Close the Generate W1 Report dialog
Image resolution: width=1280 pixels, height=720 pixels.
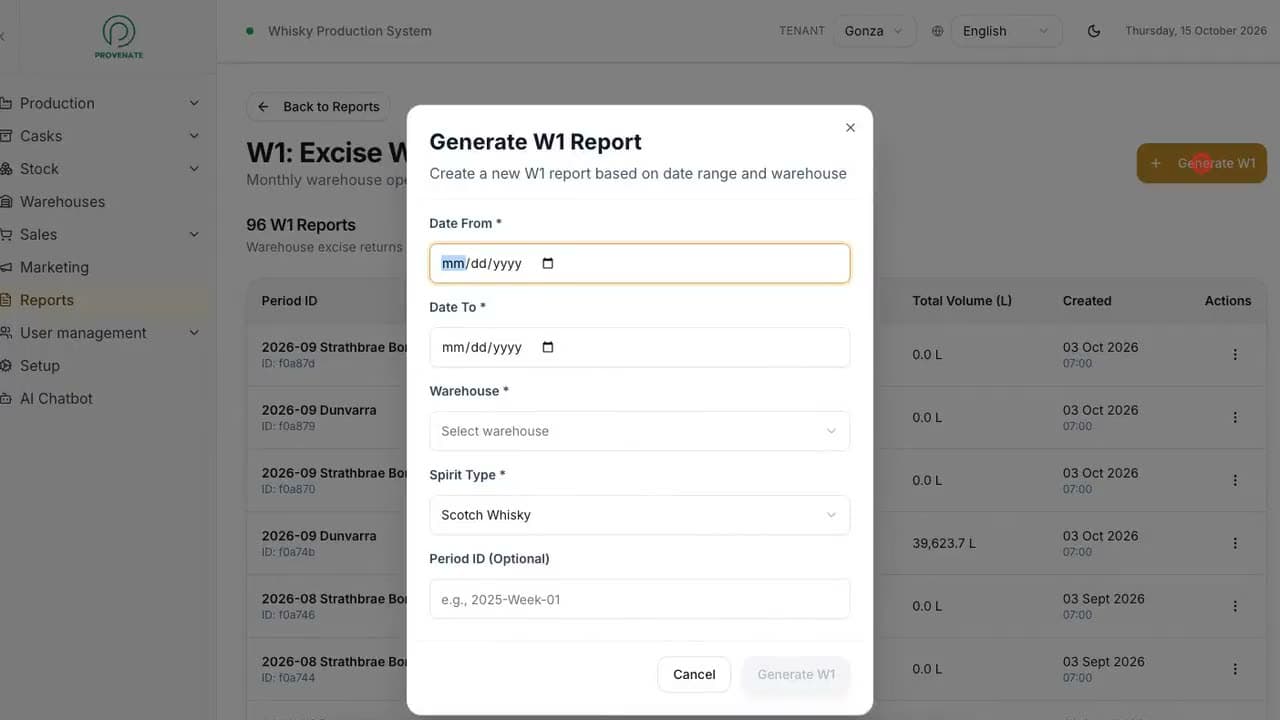[850, 128]
